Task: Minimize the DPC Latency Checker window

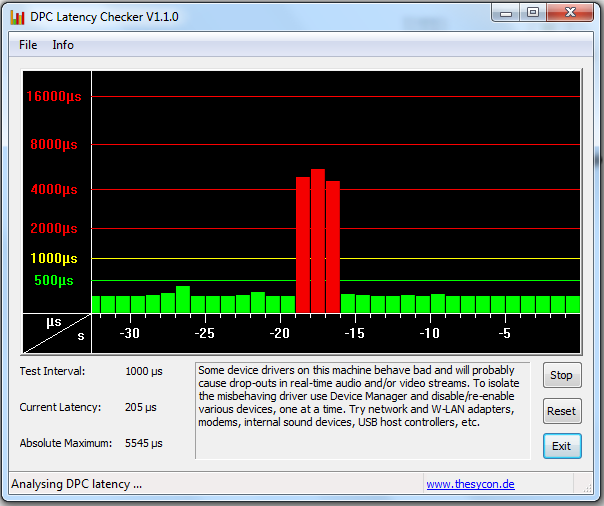Action: pos(507,12)
